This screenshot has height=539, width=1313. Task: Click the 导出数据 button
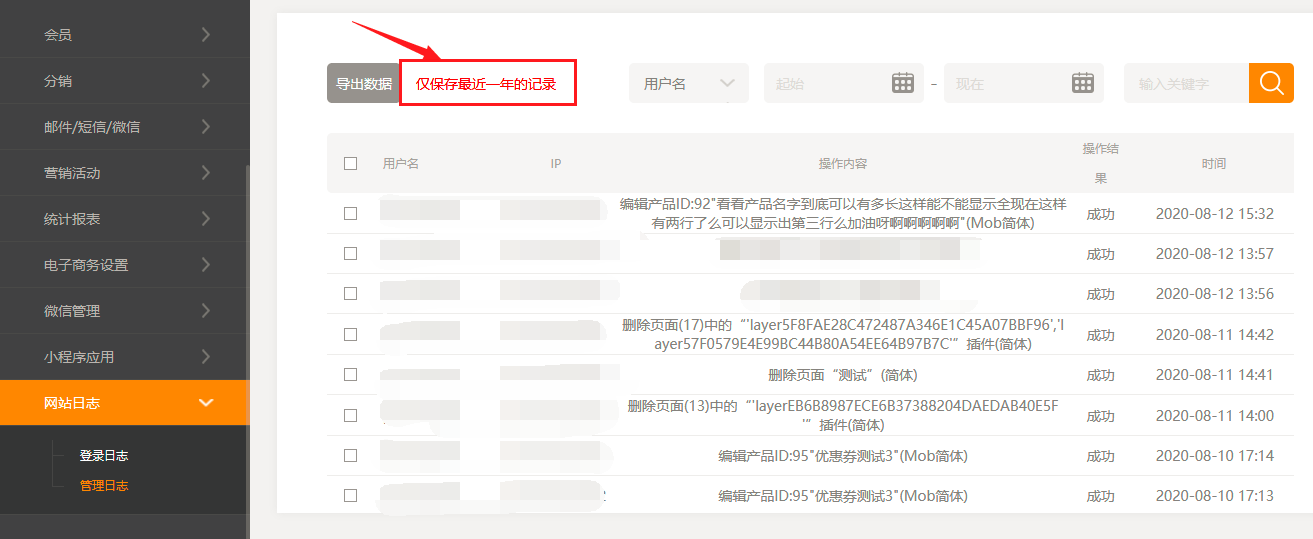point(363,84)
